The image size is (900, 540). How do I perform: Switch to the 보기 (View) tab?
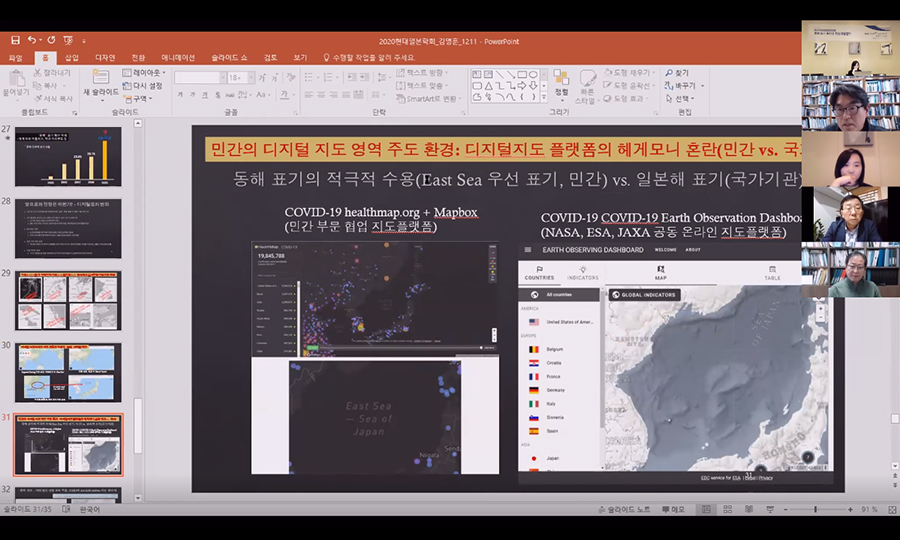coord(300,57)
